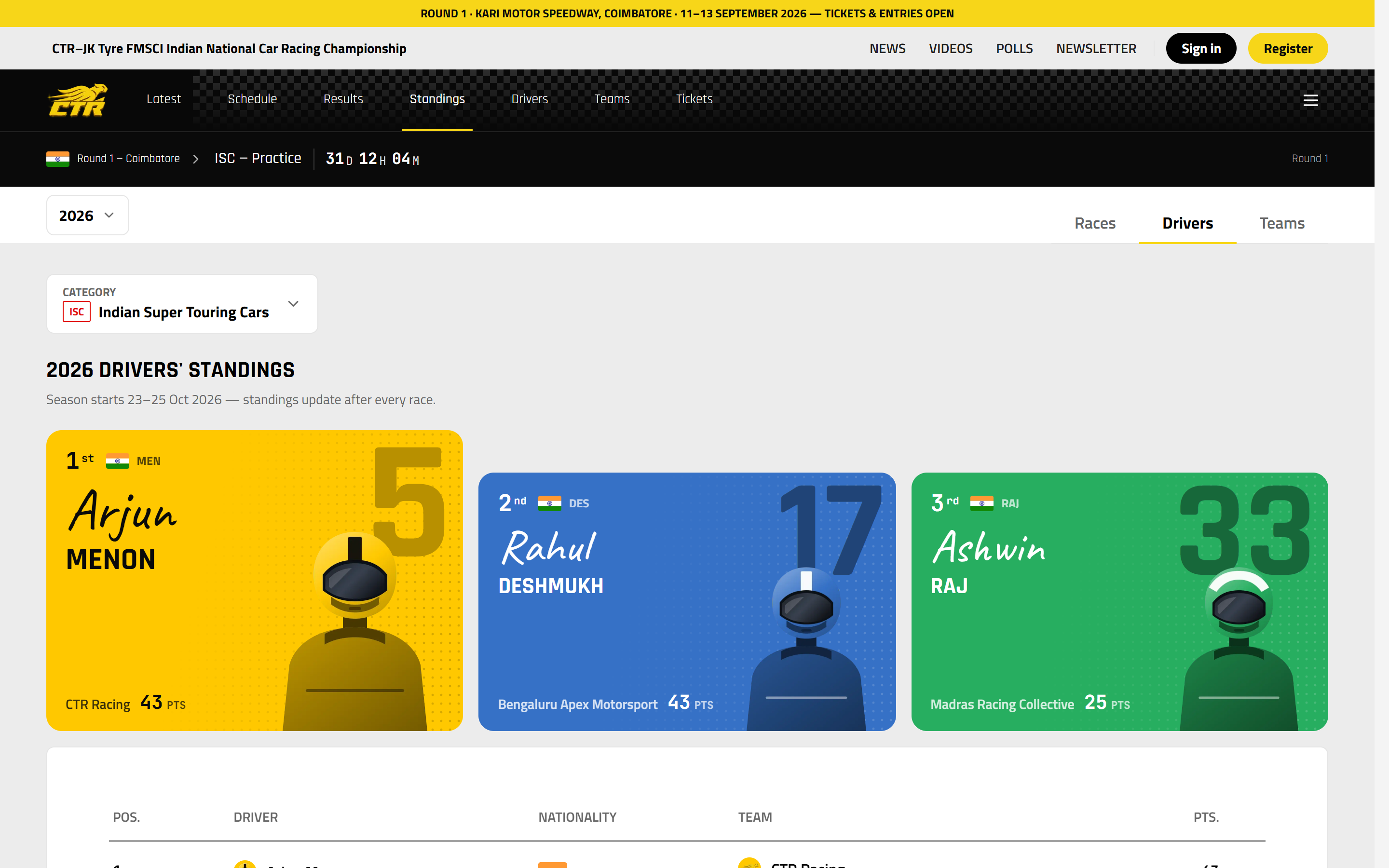Click the red ISC category badge

pos(76,312)
